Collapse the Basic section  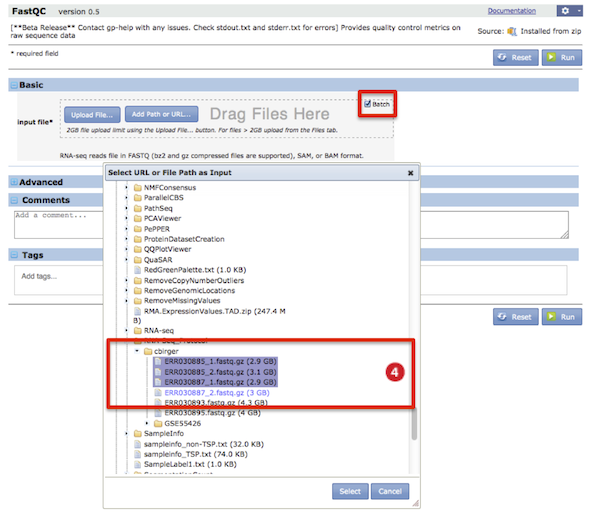[14, 86]
